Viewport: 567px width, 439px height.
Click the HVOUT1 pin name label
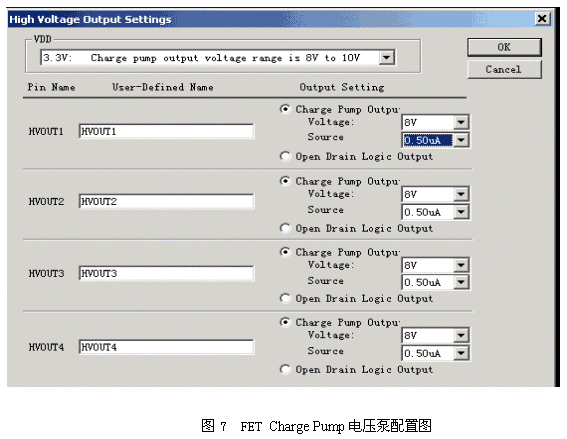(x=46, y=132)
